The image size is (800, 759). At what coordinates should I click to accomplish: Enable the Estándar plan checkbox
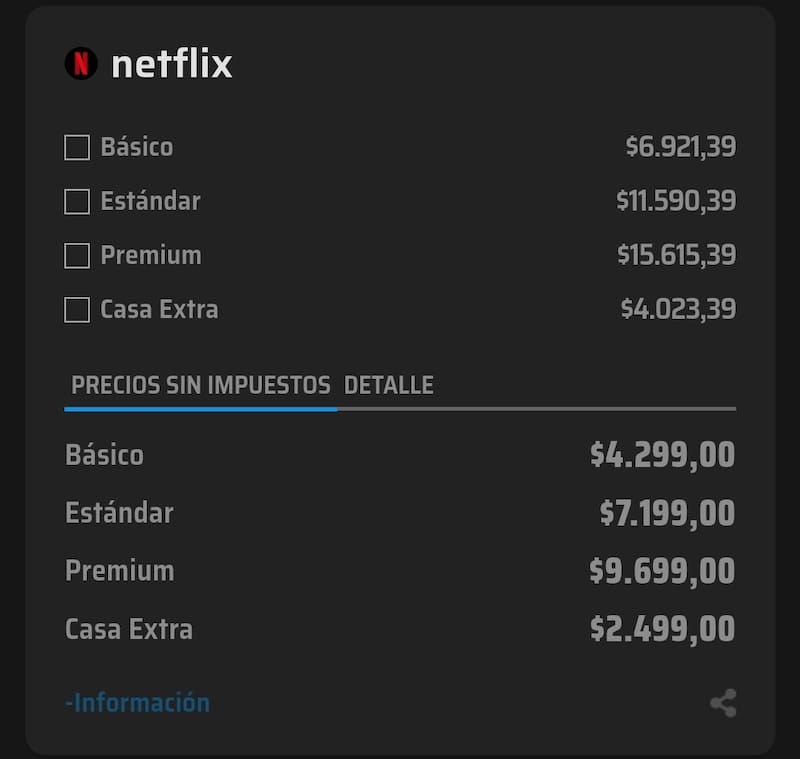[x=75, y=201]
